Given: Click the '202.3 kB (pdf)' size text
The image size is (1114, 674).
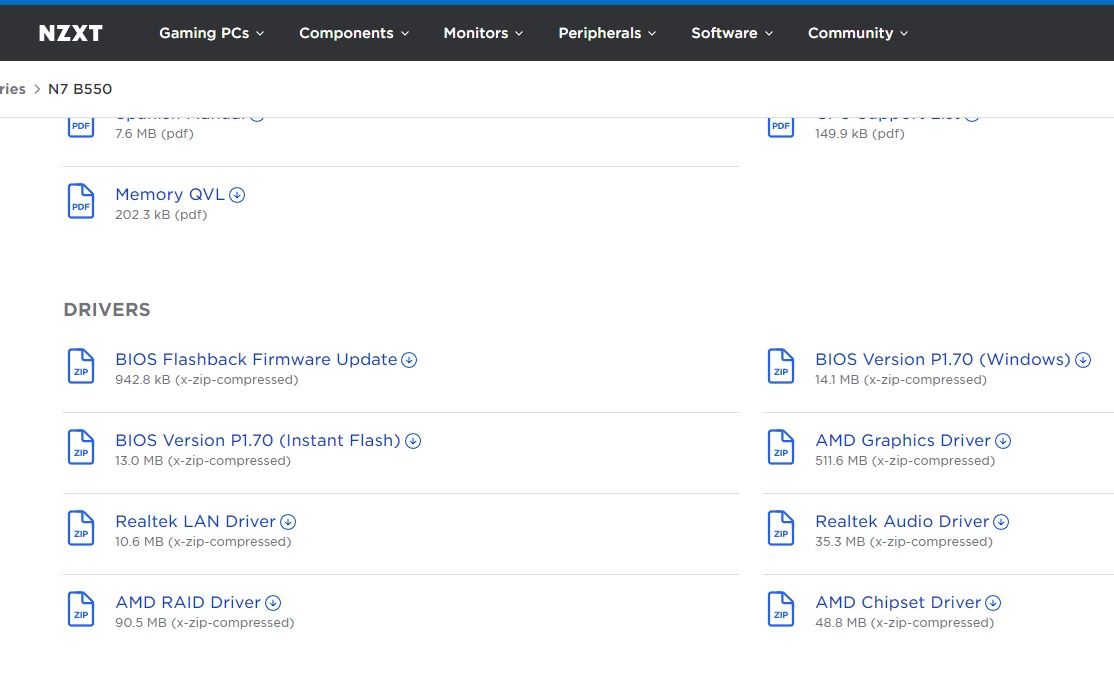Looking at the screenshot, I should [x=161, y=215].
